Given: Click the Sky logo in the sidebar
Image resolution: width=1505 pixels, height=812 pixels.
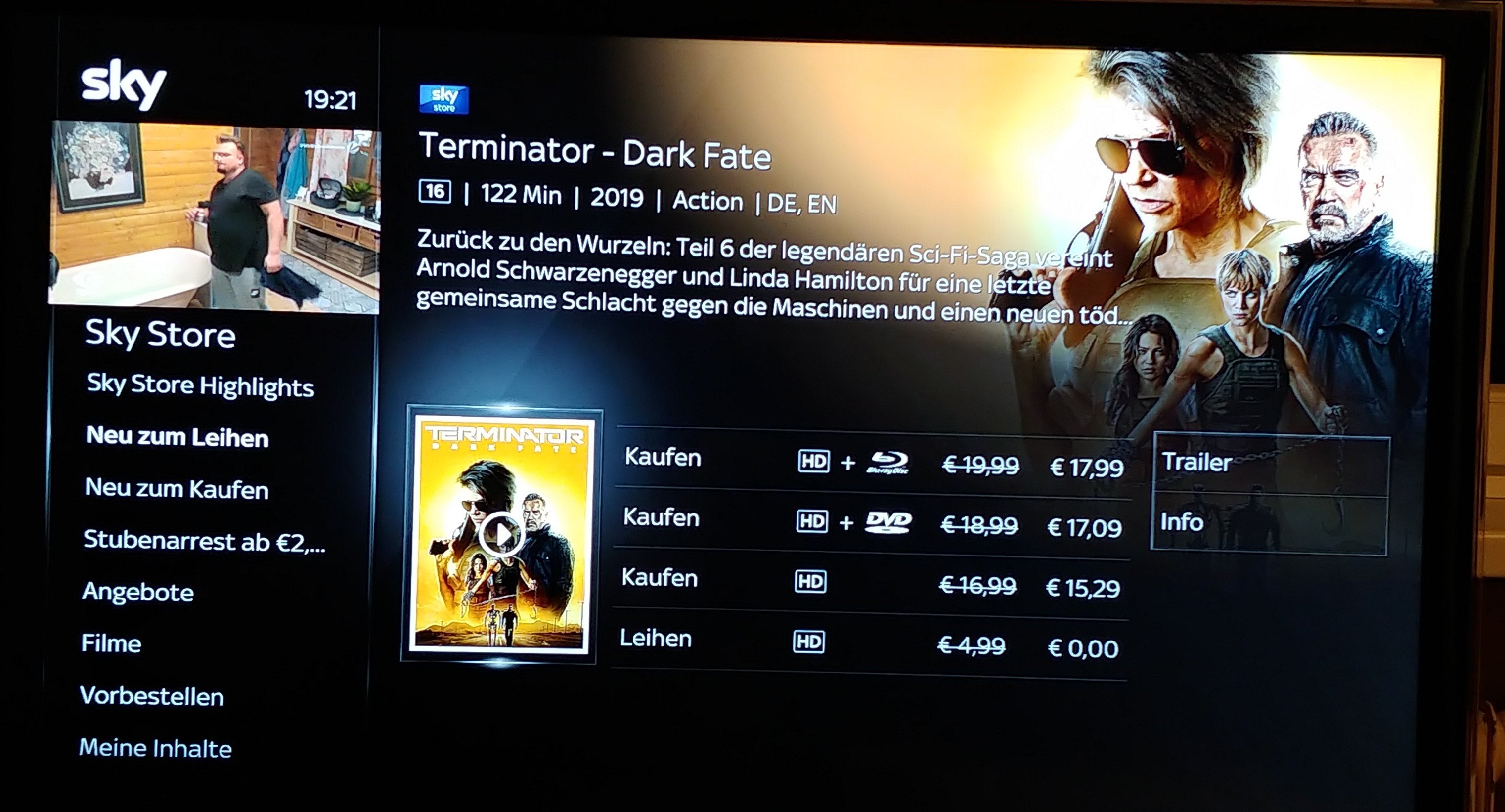Looking at the screenshot, I should (124, 84).
